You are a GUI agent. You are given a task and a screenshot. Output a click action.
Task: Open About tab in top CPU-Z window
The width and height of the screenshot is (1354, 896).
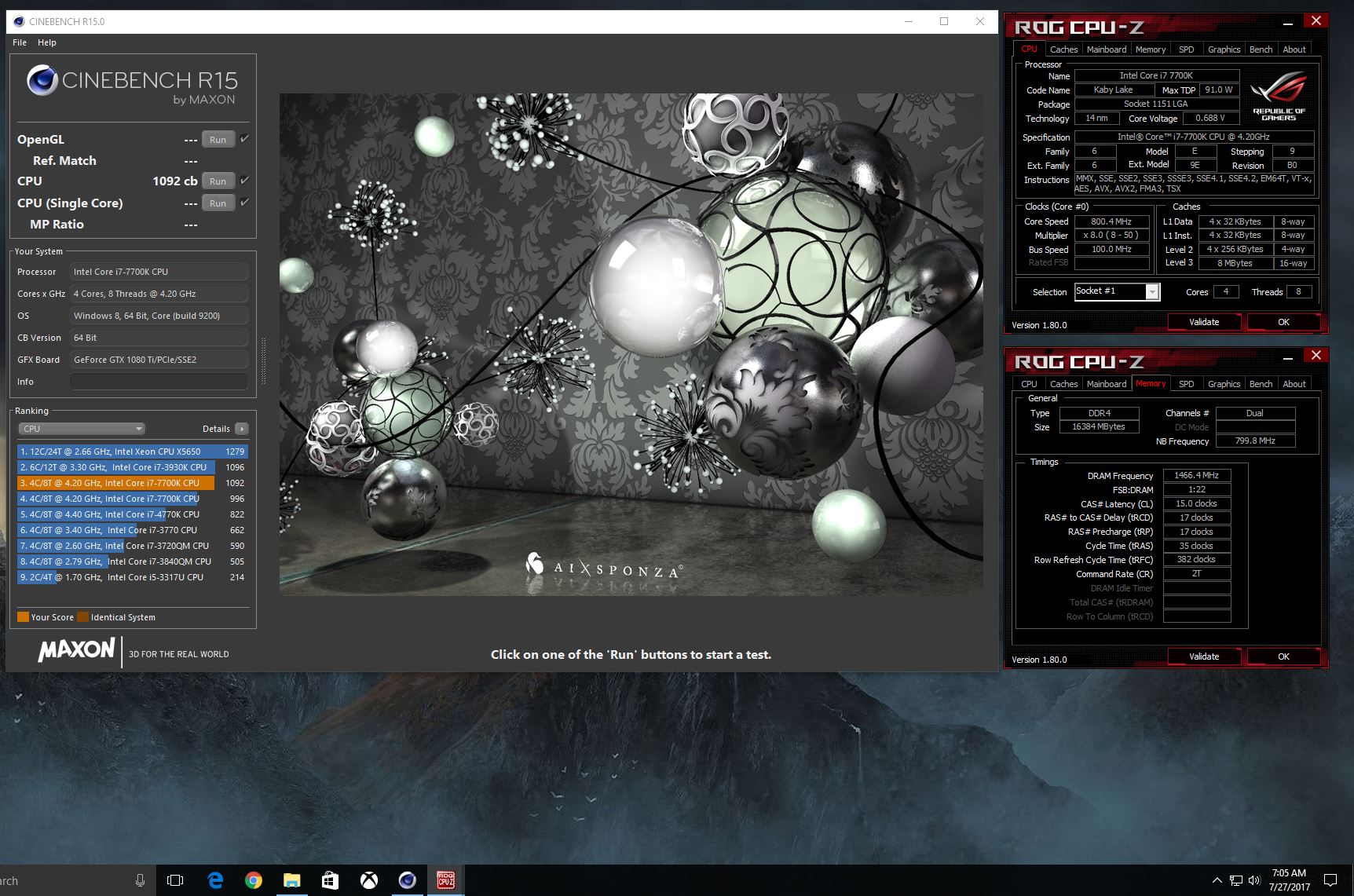(x=1294, y=49)
